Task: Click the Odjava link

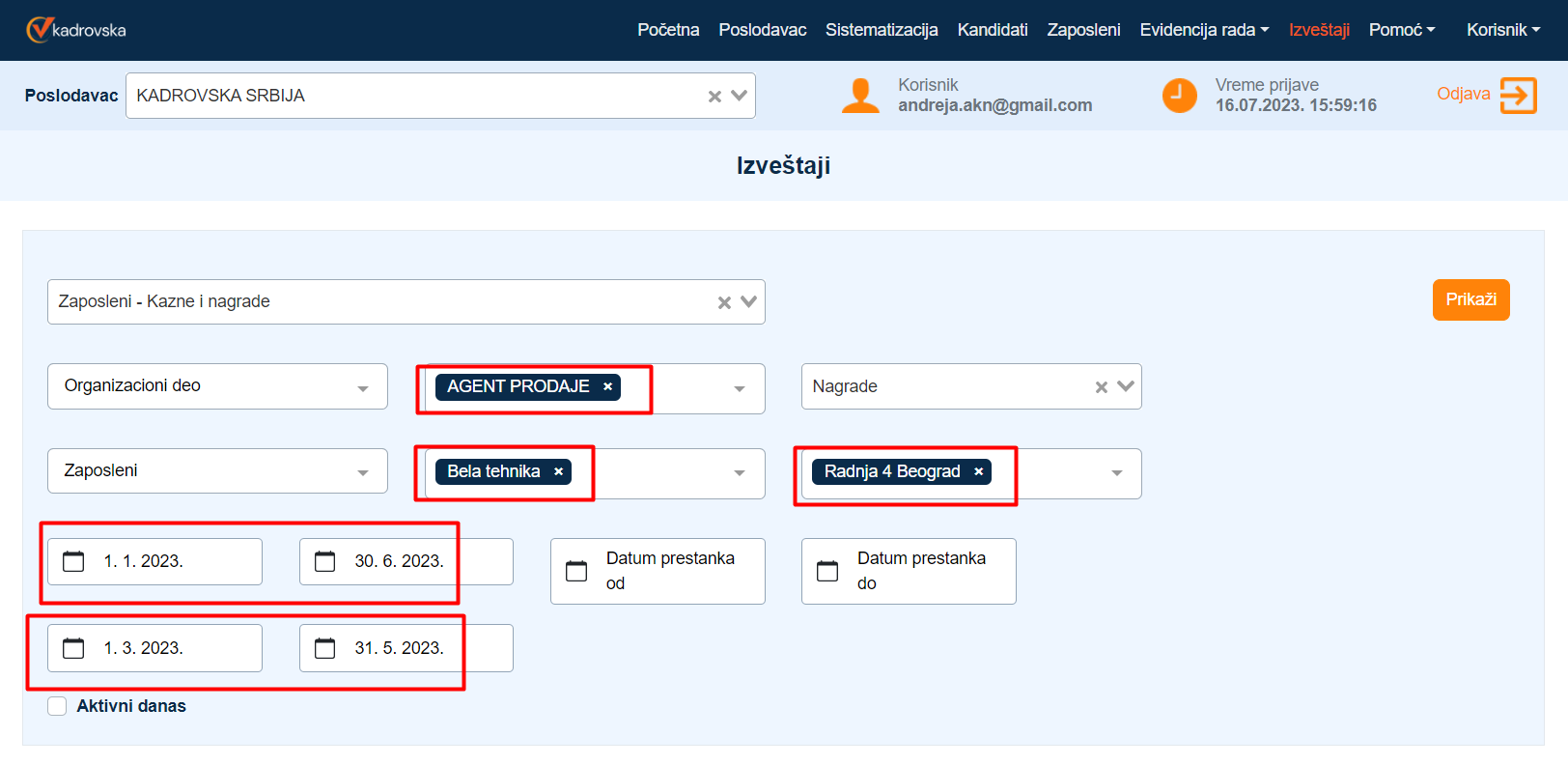Action: tap(1463, 94)
